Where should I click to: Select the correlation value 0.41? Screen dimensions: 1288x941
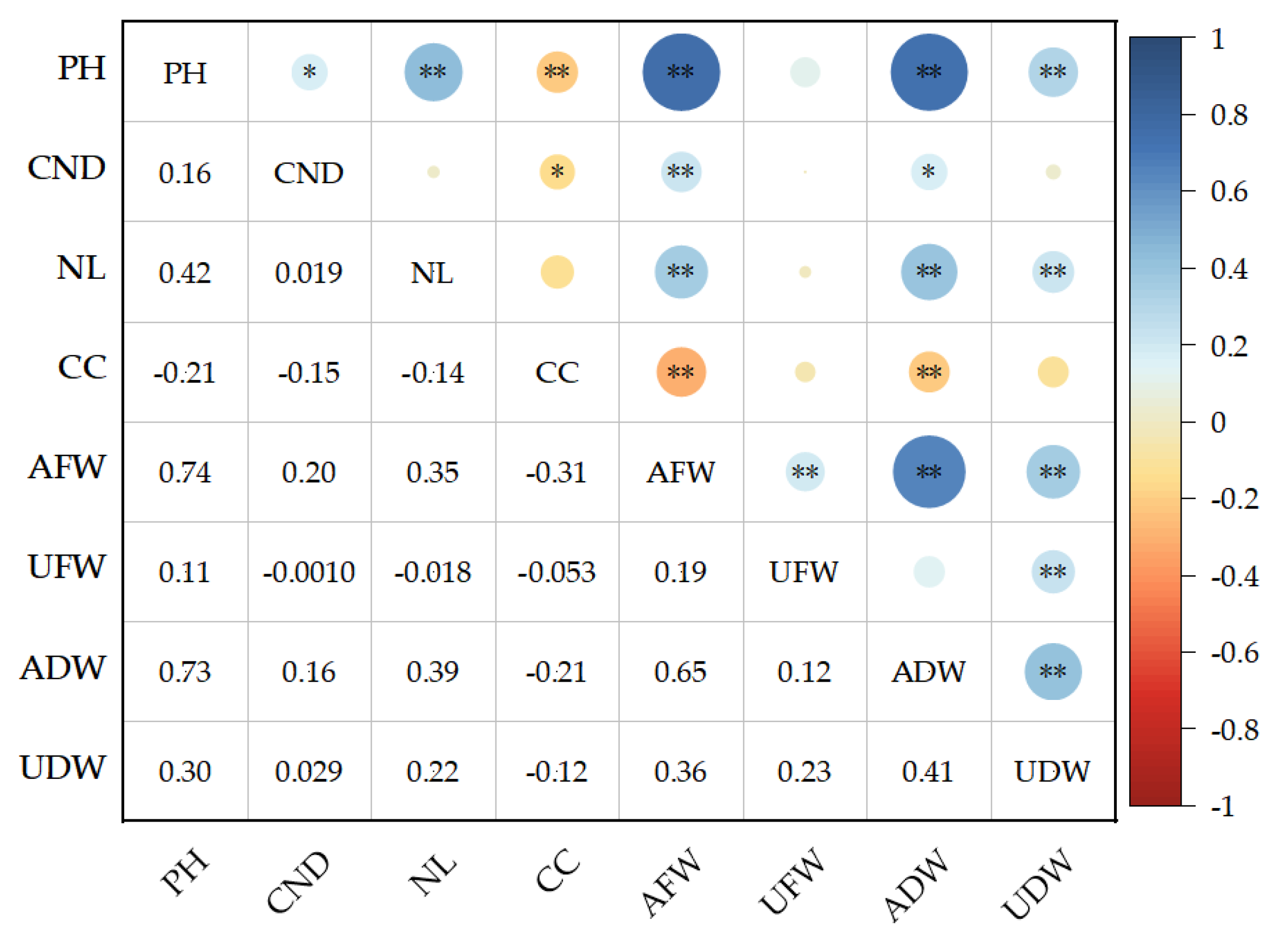coord(927,771)
